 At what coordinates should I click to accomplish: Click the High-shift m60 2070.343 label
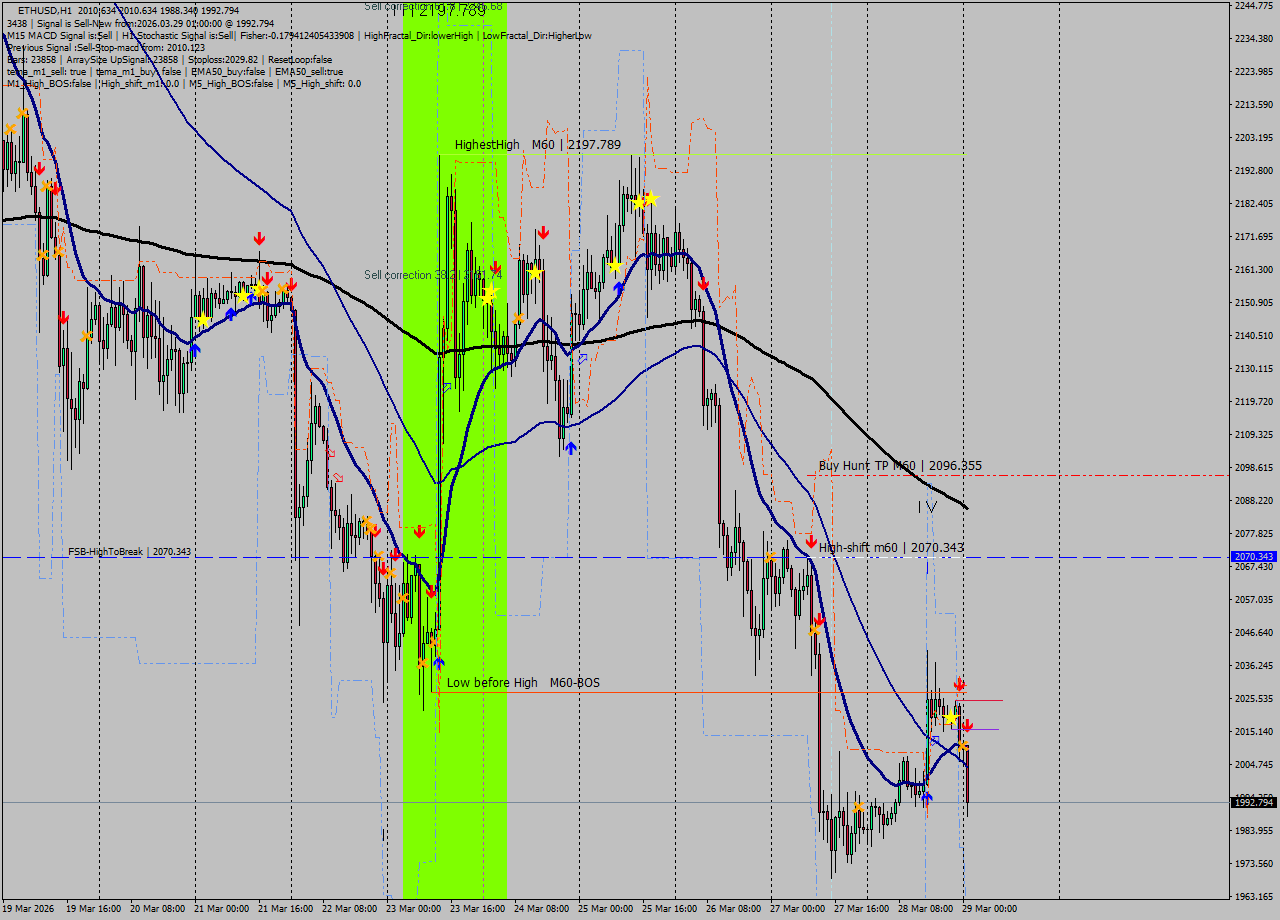pos(891,548)
